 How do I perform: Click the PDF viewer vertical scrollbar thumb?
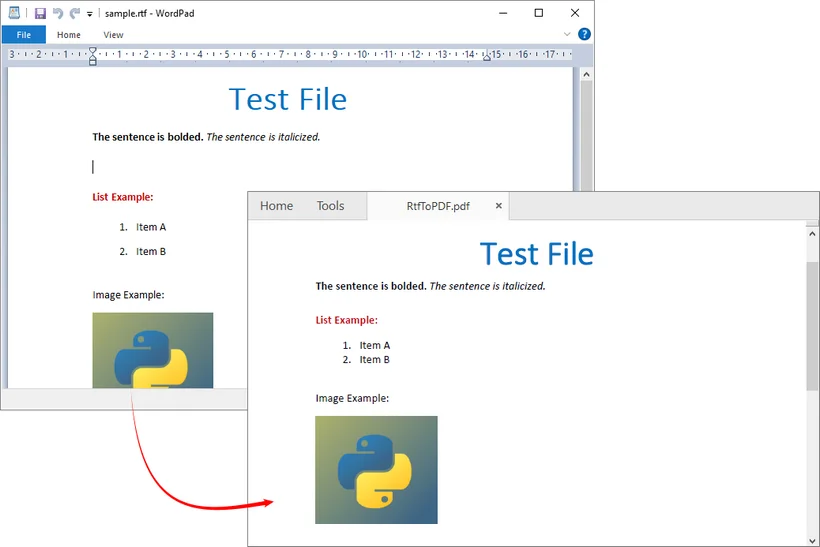tap(812, 326)
